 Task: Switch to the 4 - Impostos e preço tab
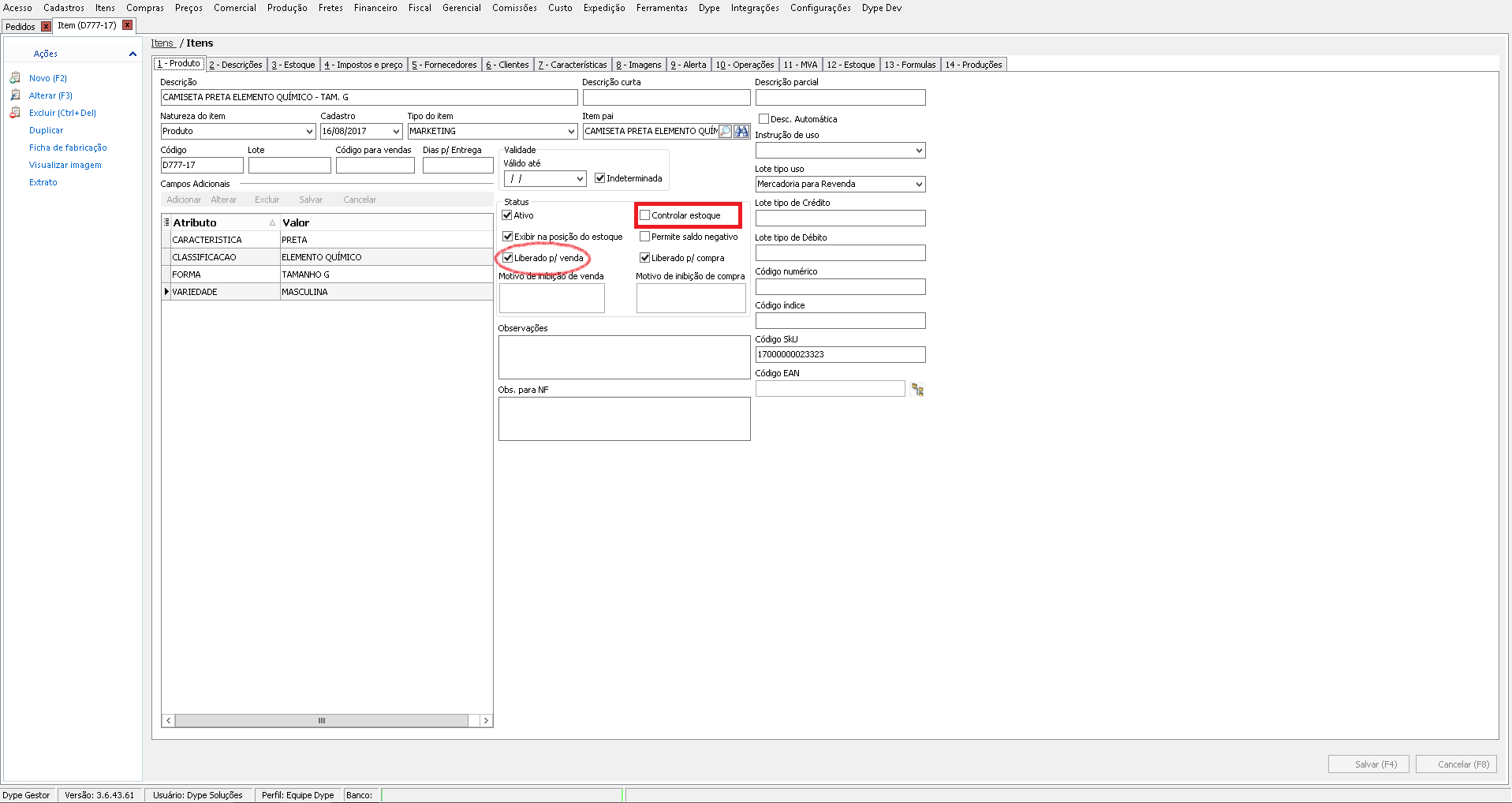364,65
